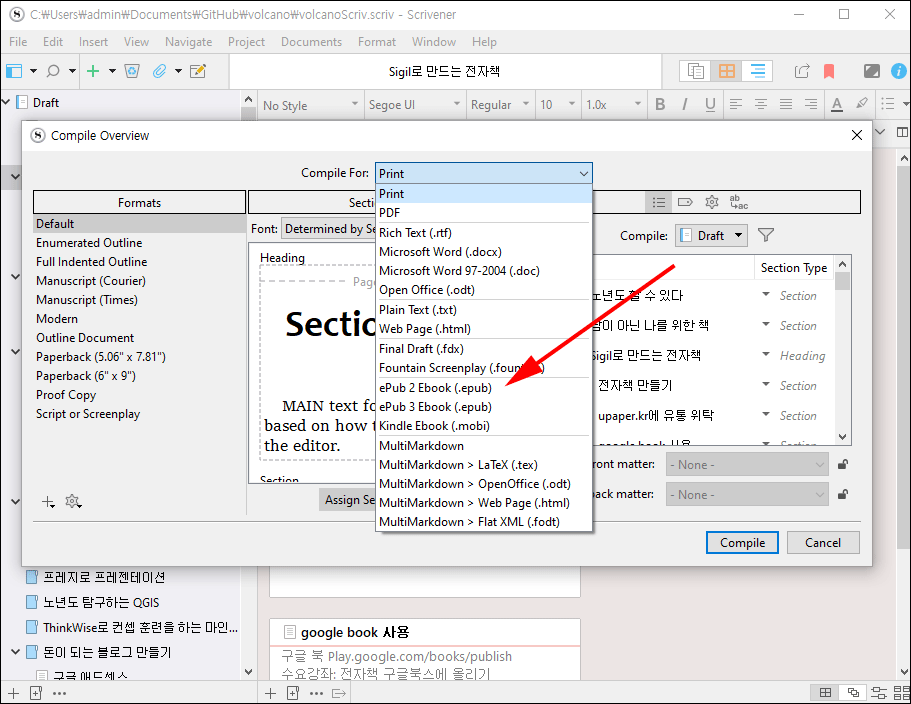Change Heading section type dropdown
The width and height of the screenshot is (911, 704).
point(766,354)
